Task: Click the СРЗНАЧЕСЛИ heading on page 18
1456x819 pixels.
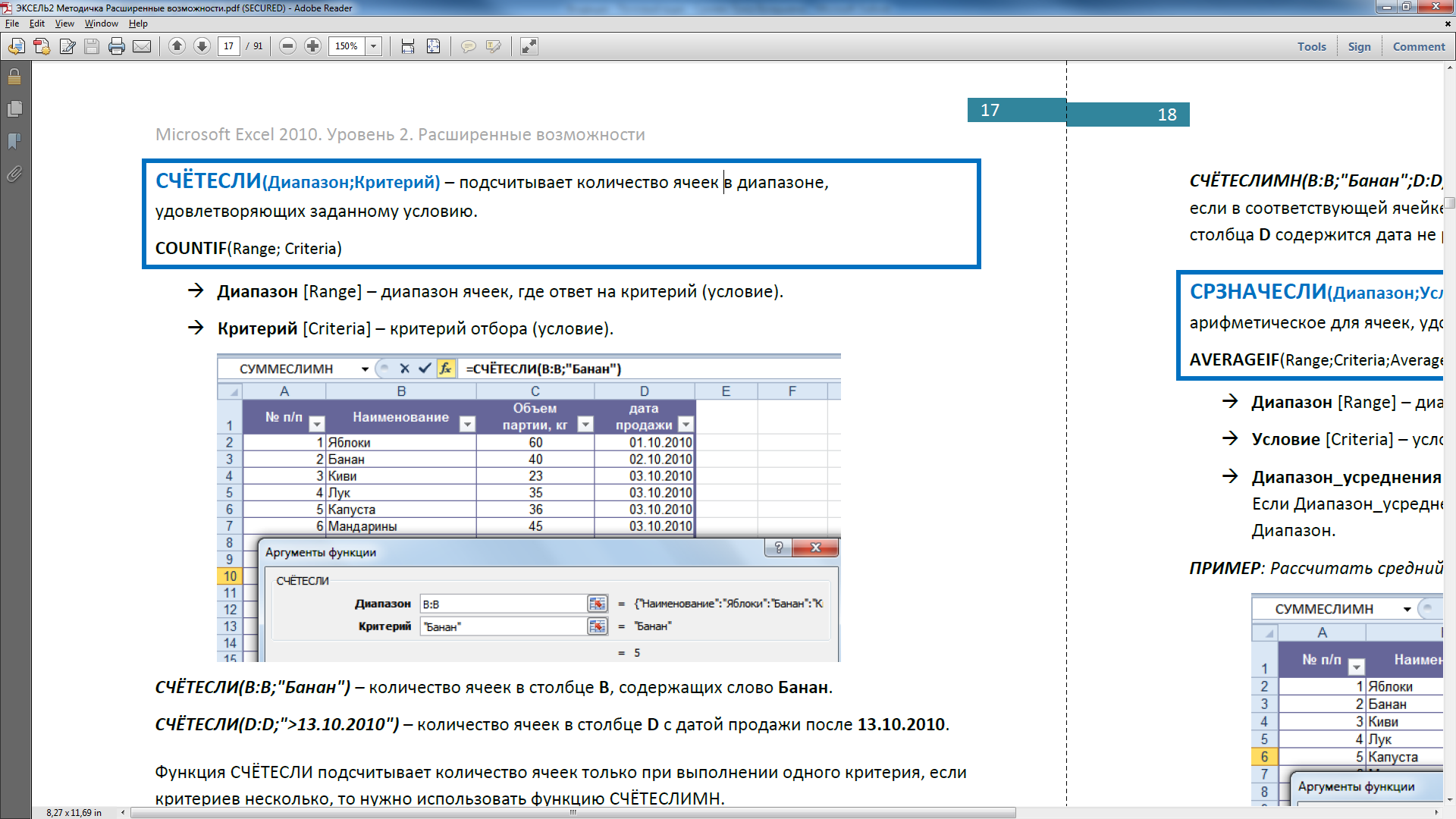Action: point(1258,292)
